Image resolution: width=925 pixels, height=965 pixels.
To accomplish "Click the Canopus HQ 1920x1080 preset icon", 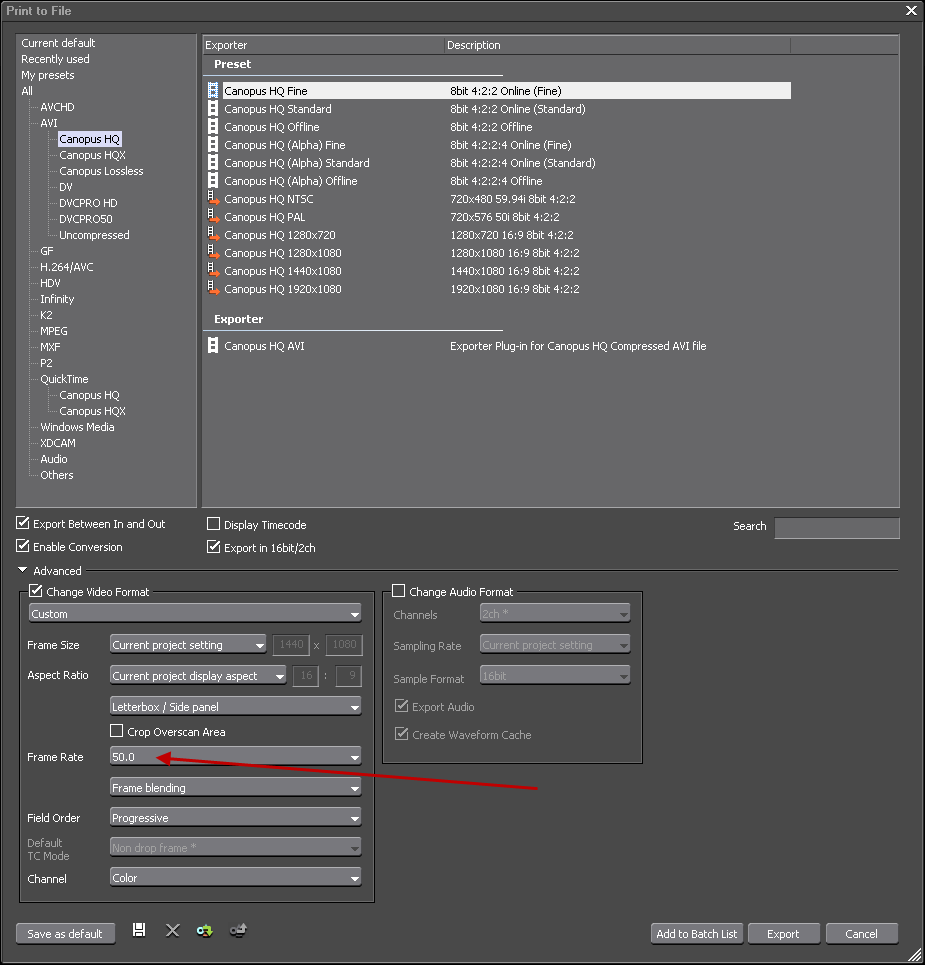I will click(212, 289).
